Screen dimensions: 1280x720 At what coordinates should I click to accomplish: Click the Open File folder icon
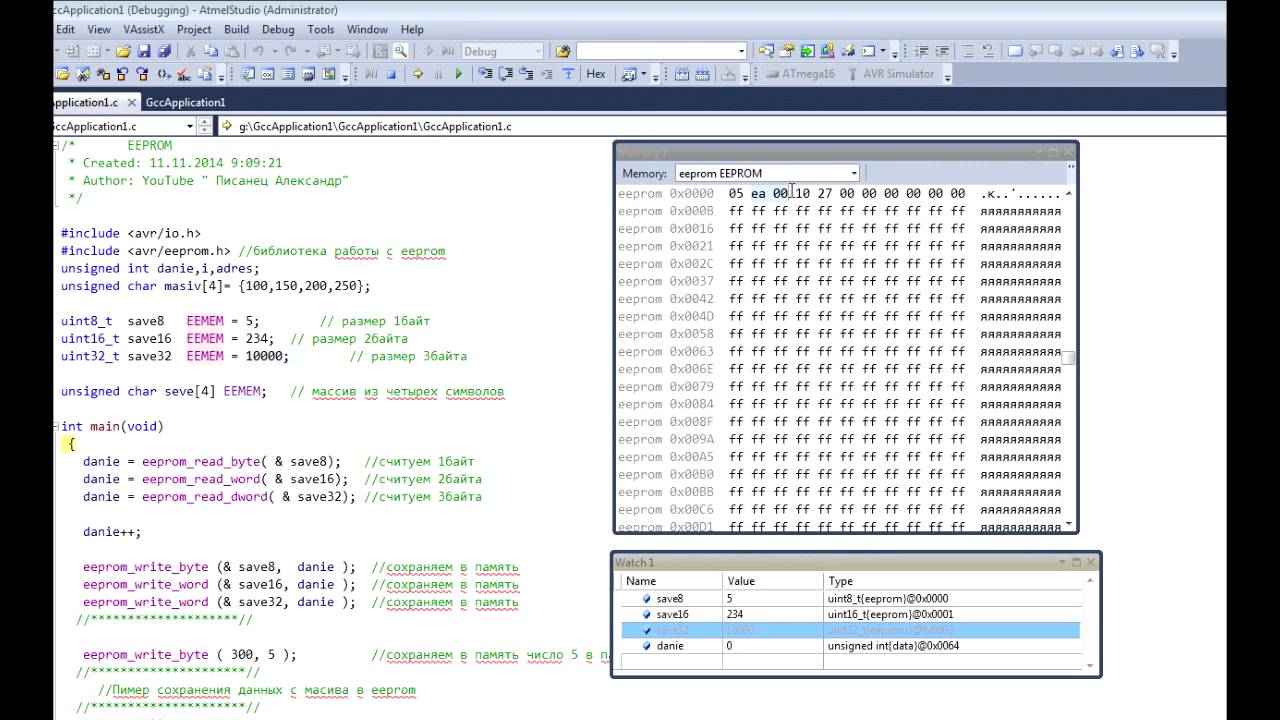click(x=123, y=51)
